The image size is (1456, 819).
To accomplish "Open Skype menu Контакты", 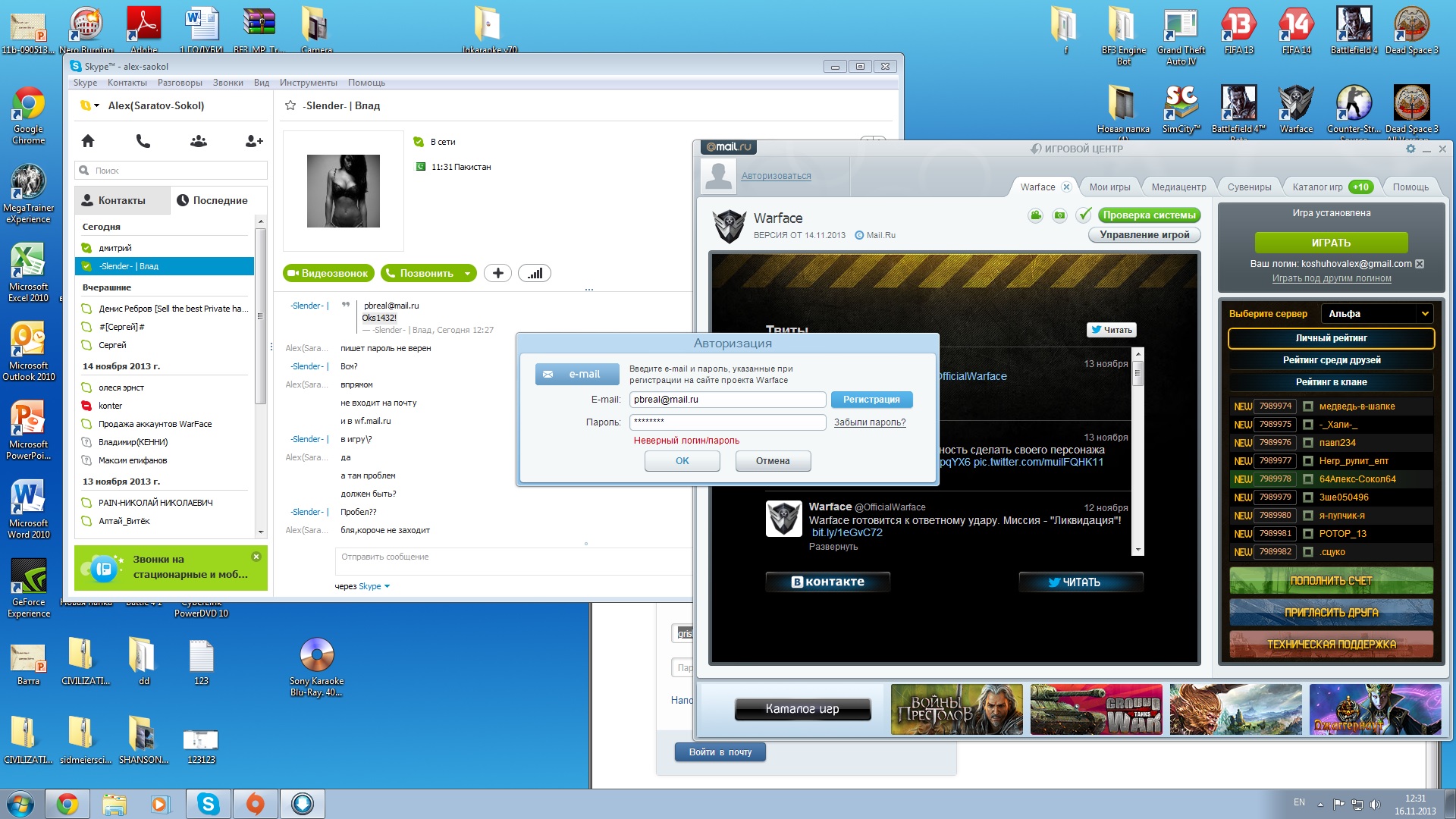I will coord(127,83).
